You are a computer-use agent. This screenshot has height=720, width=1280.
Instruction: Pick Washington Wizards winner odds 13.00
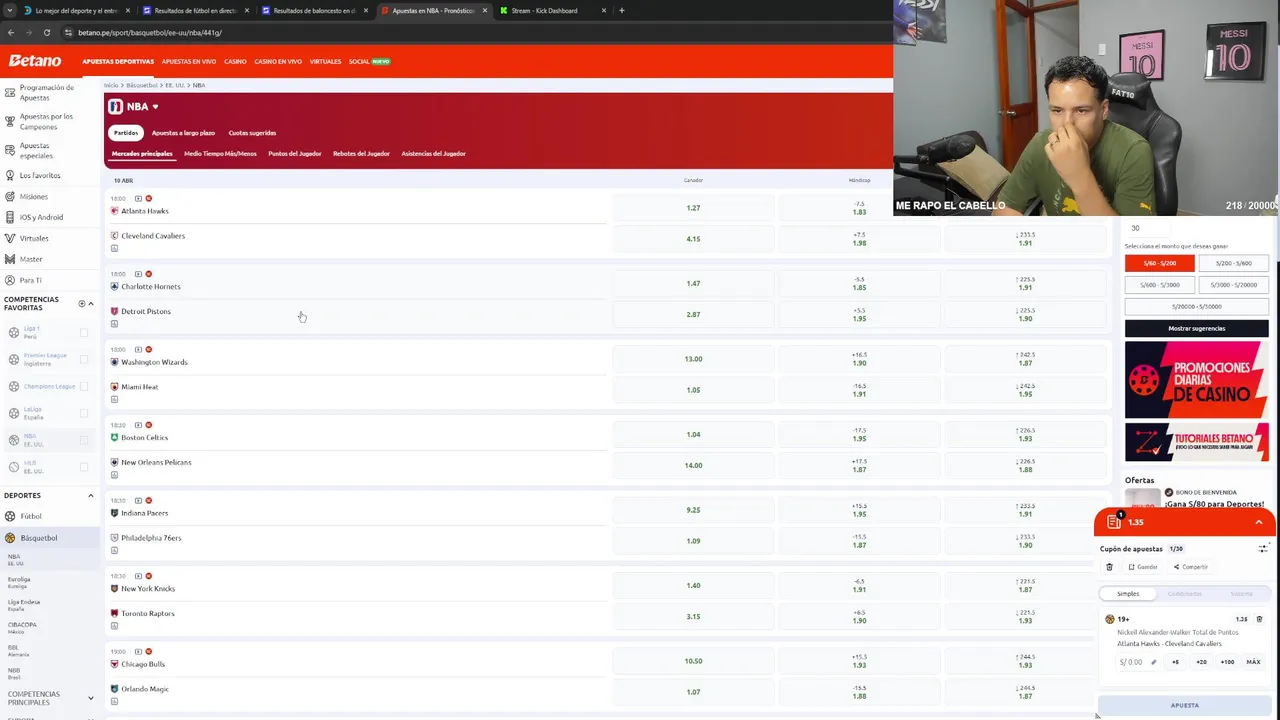693,359
